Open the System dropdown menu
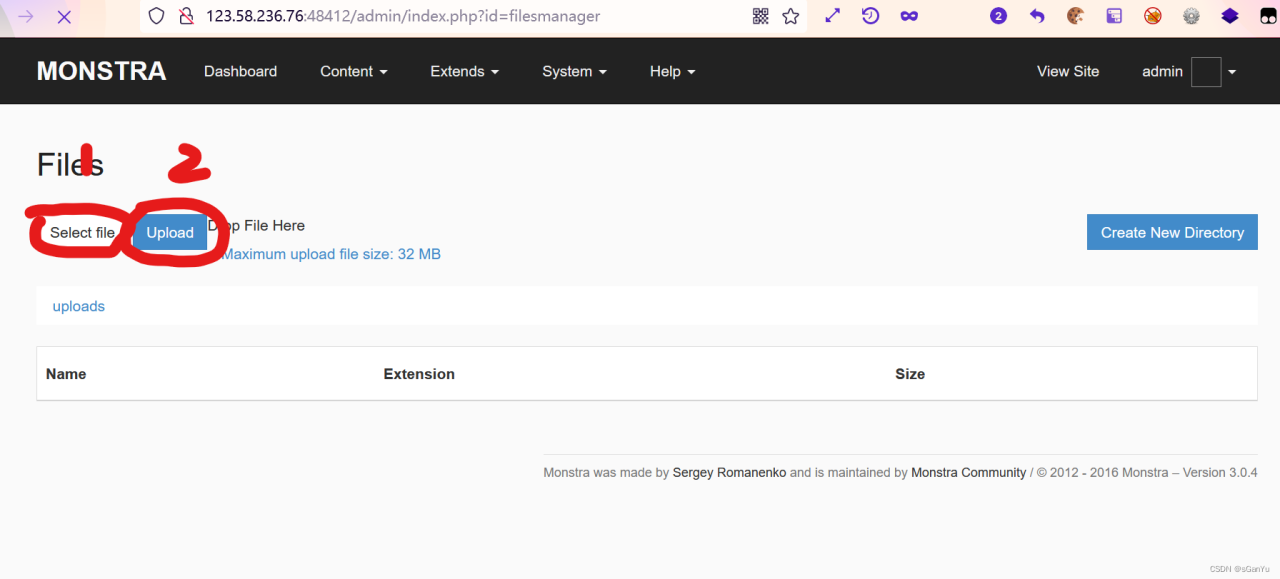 tap(574, 71)
